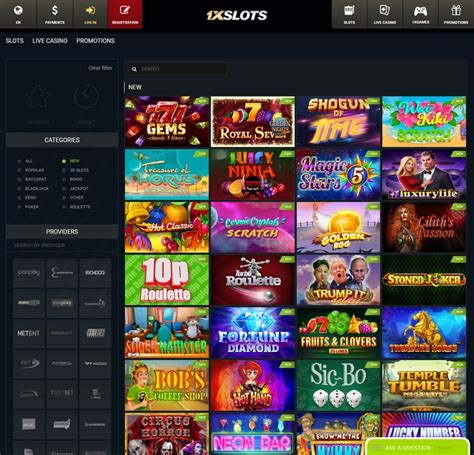Screen dimensions: 474x455
Task: Open the Wai-Kiki Scratch game
Action: point(424,122)
